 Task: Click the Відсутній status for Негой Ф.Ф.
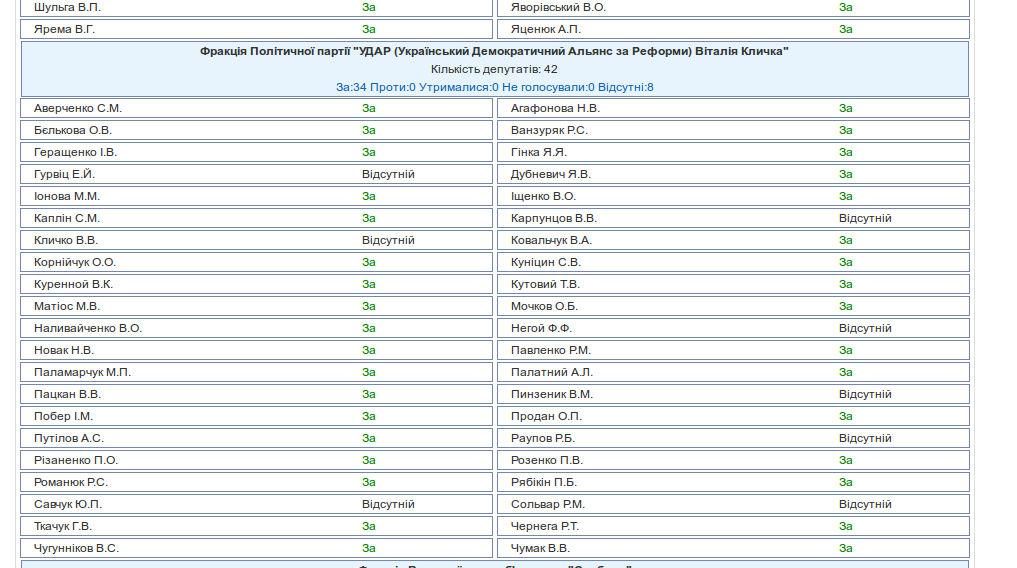[865, 329]
